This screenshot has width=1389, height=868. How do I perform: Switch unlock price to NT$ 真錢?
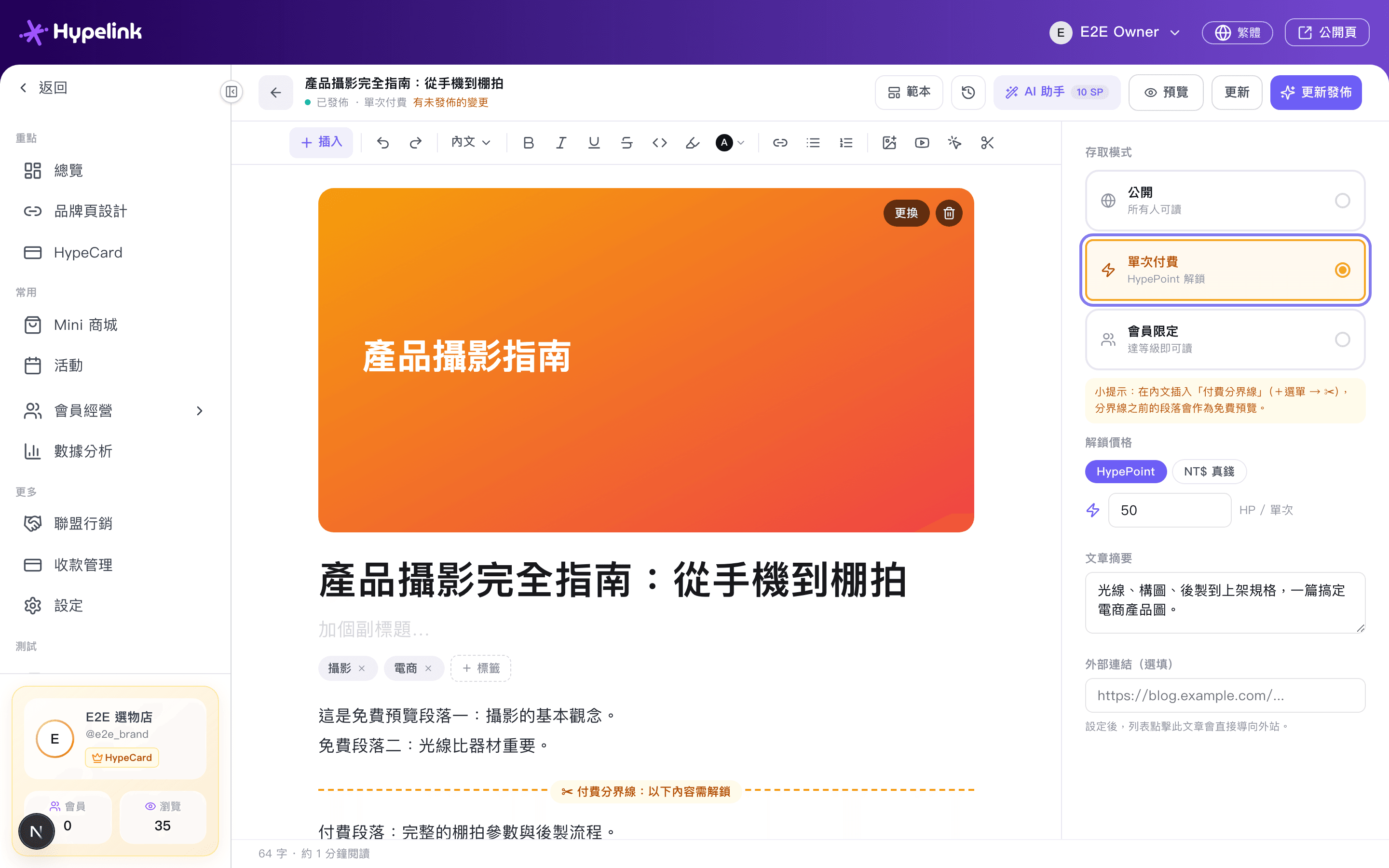click(x=1209, y=471)
